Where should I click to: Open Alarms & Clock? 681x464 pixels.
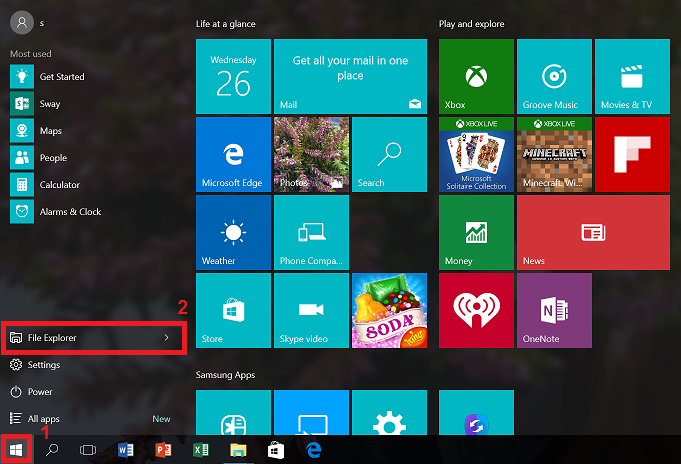click(x=56, y=212)
